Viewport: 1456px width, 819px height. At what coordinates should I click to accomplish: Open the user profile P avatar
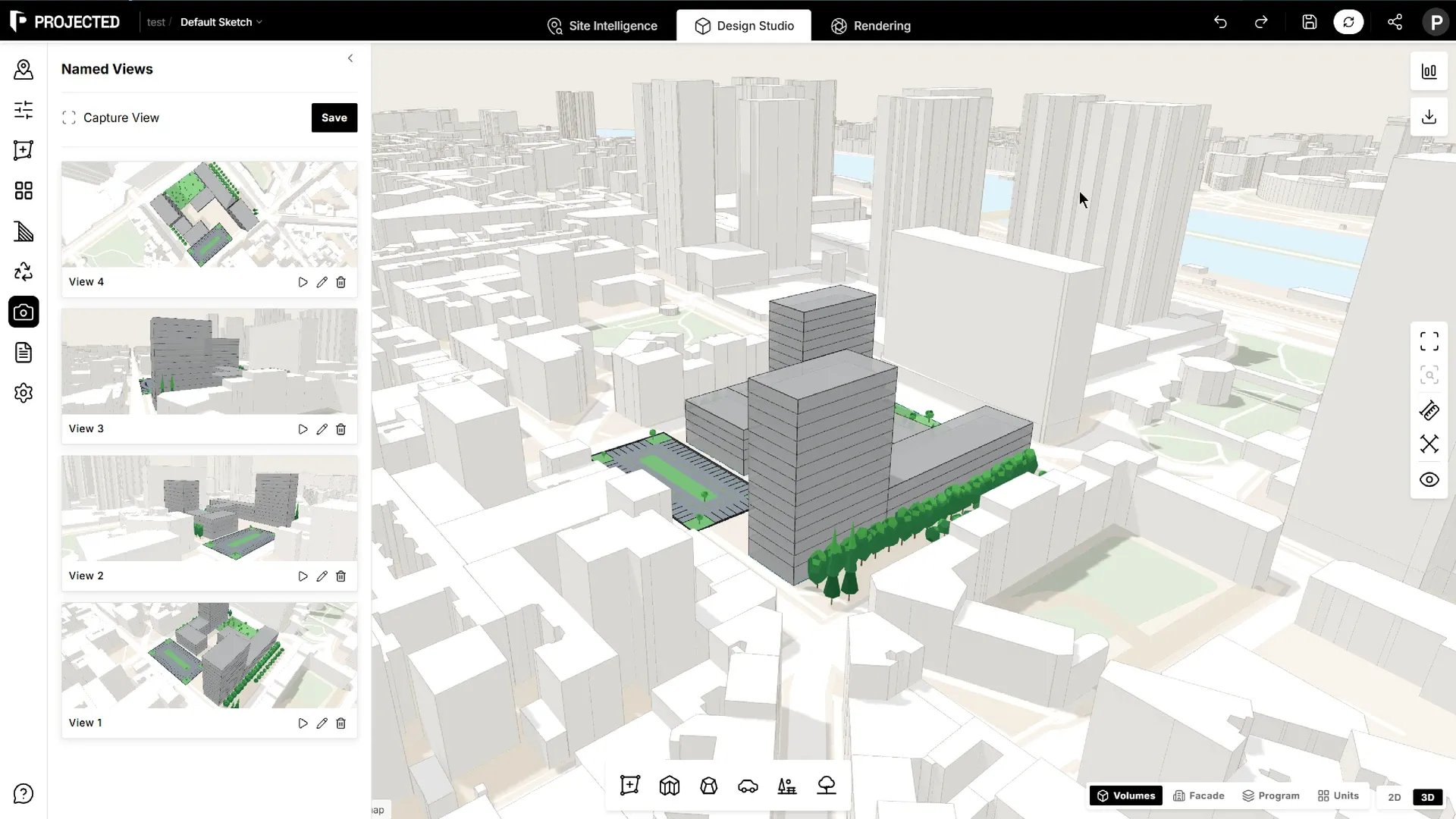pos(1436,22)
